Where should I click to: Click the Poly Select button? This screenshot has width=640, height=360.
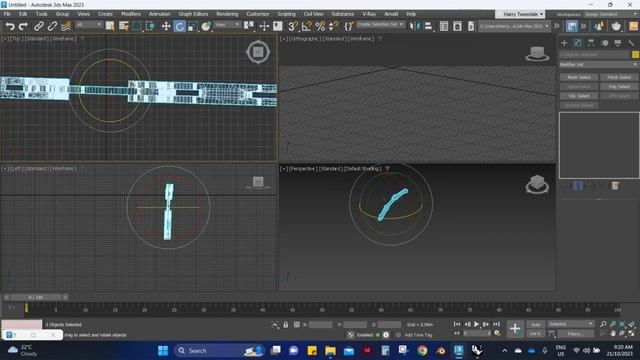(x=619, y=87)
